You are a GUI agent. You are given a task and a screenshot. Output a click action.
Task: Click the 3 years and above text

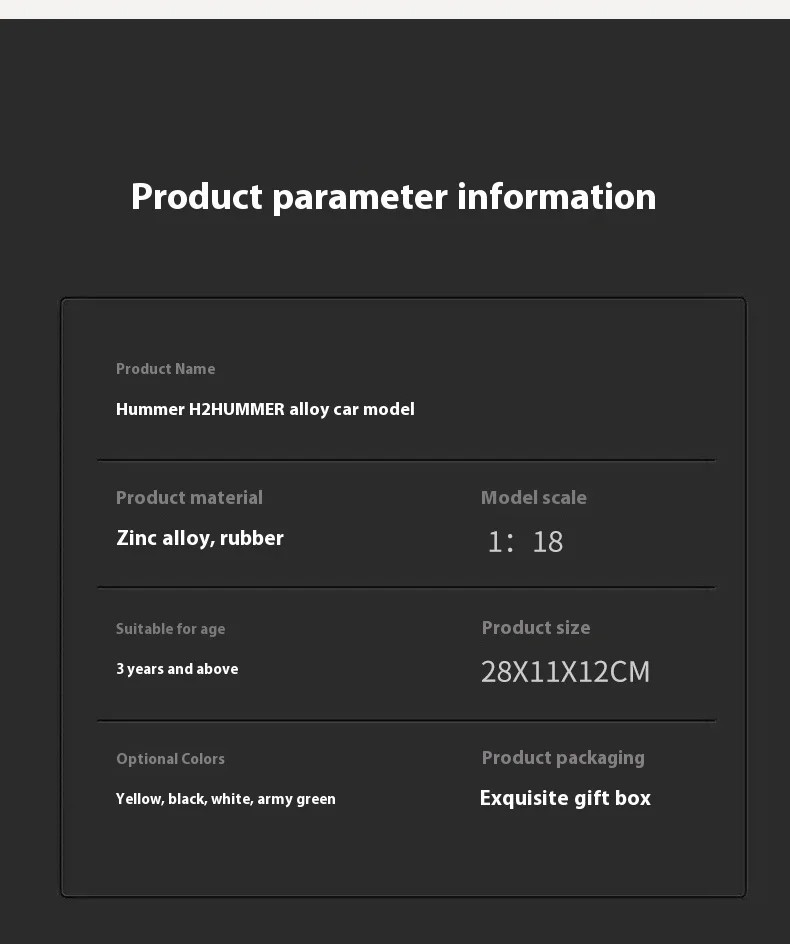pos(177,669)
